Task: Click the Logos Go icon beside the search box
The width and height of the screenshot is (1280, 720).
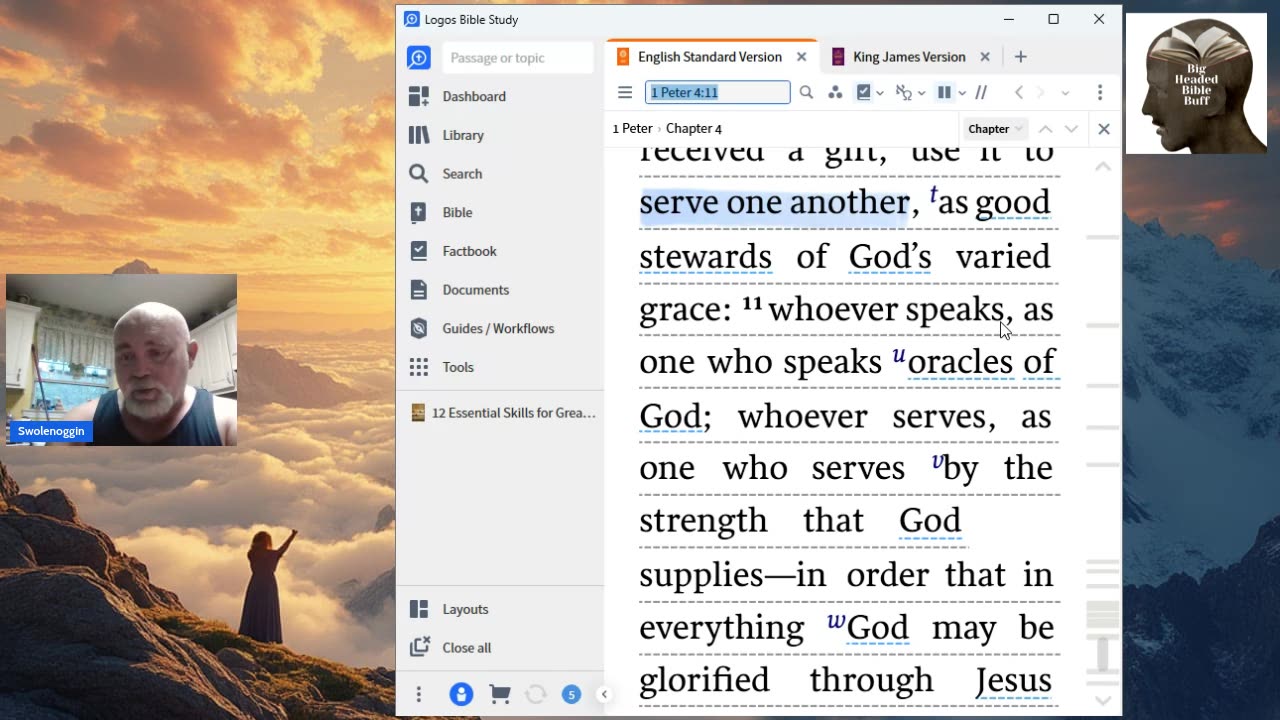Action: [419, 58]
